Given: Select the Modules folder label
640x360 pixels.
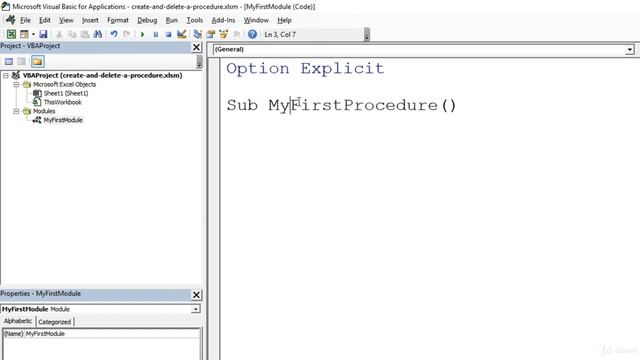Looking at the screenshot, I should click(44, 111).
